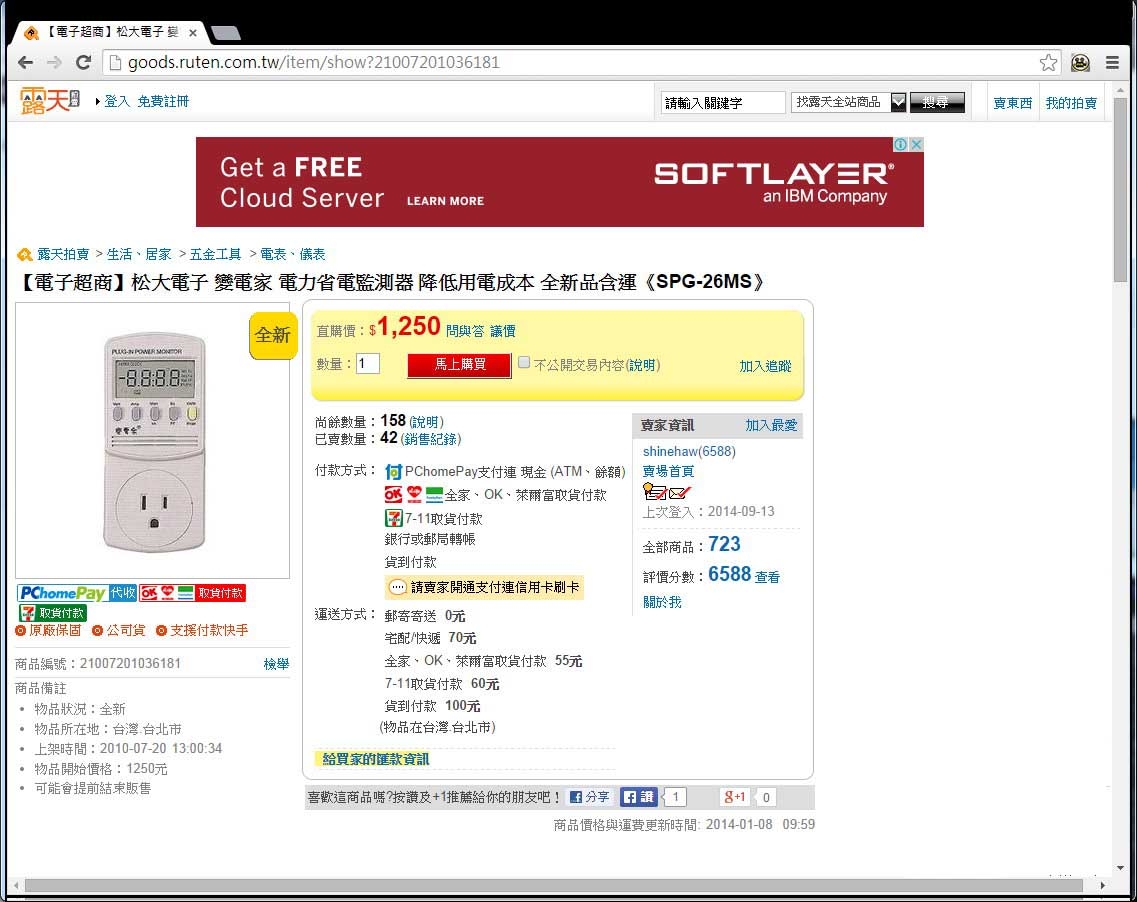Click the 7-11 取貨付款 payment icon
The width and height of the screenshot is (1137, 902).
pos(393,518)
